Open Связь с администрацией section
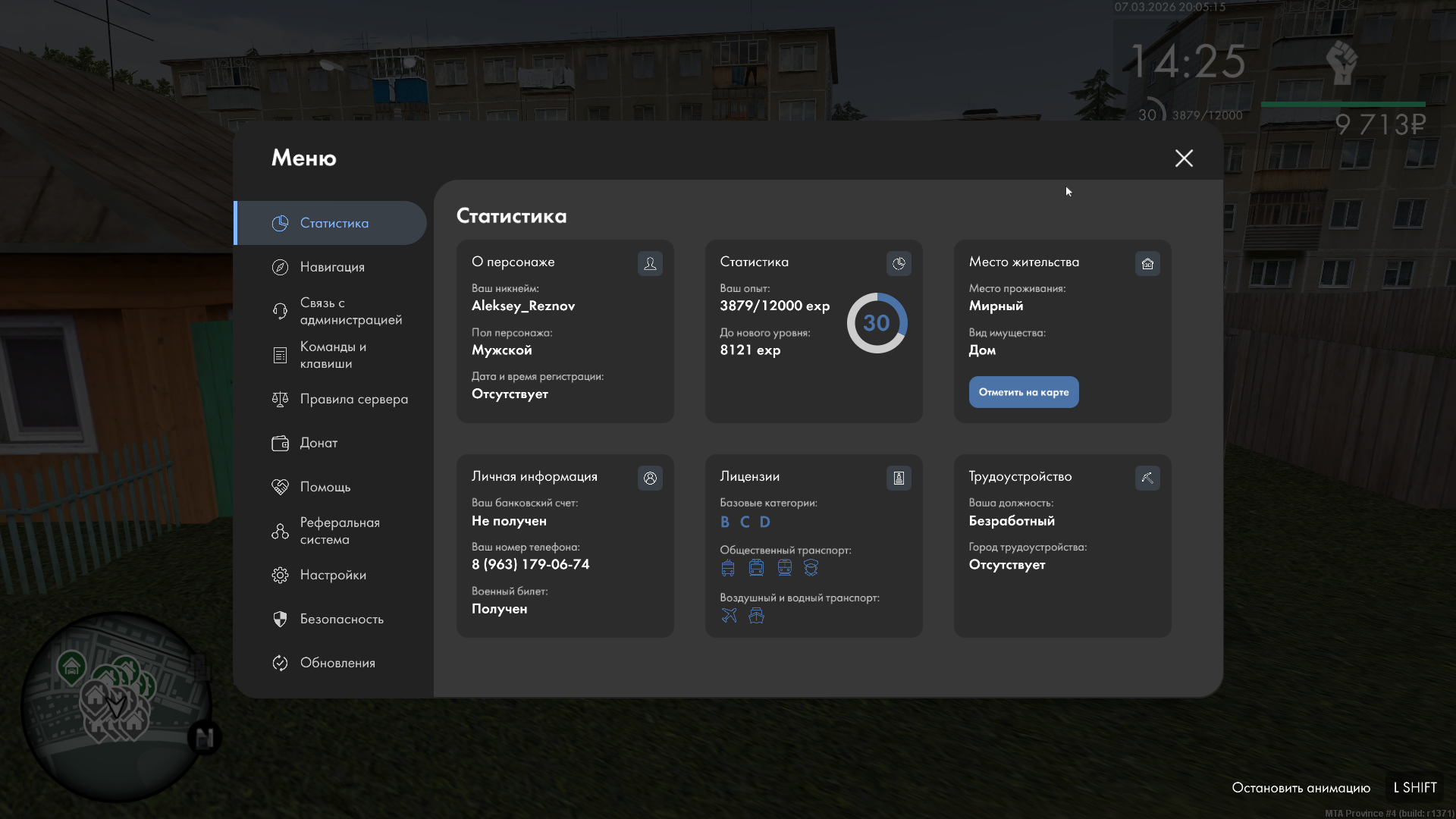The width and height of the screenshot is (1456, 819). (350, 311)
